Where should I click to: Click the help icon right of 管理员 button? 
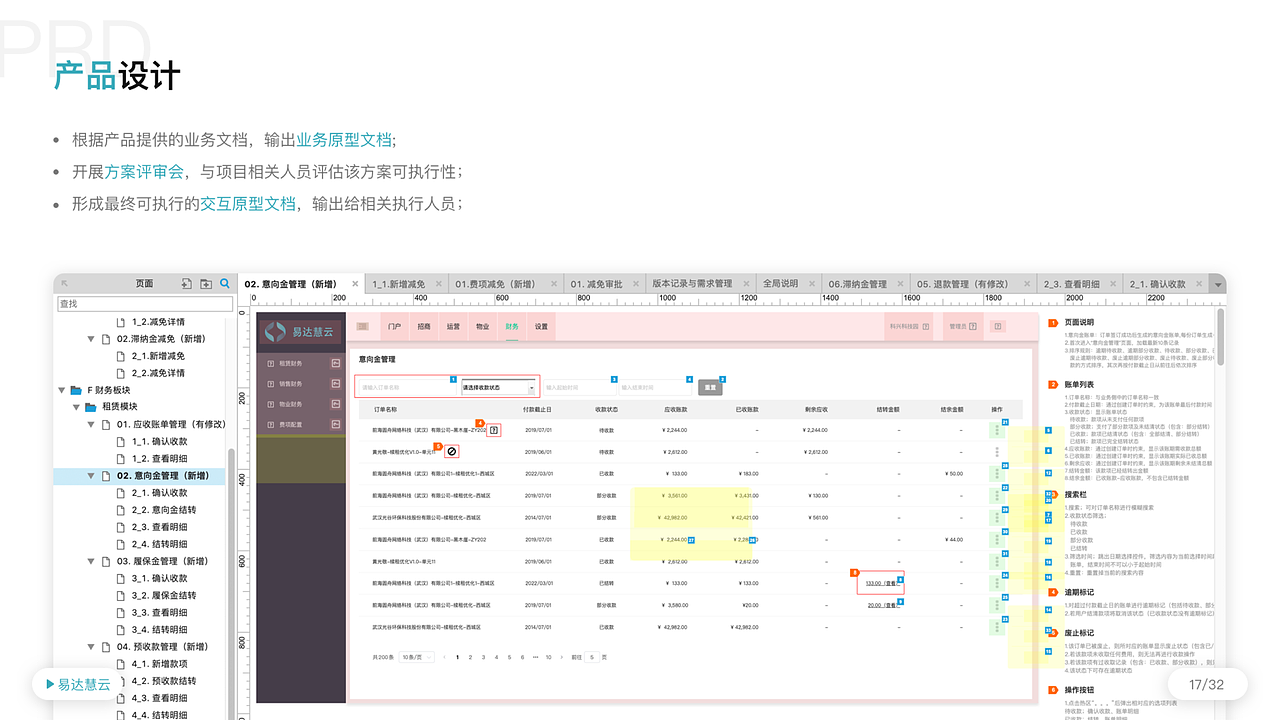coord(997,326)
